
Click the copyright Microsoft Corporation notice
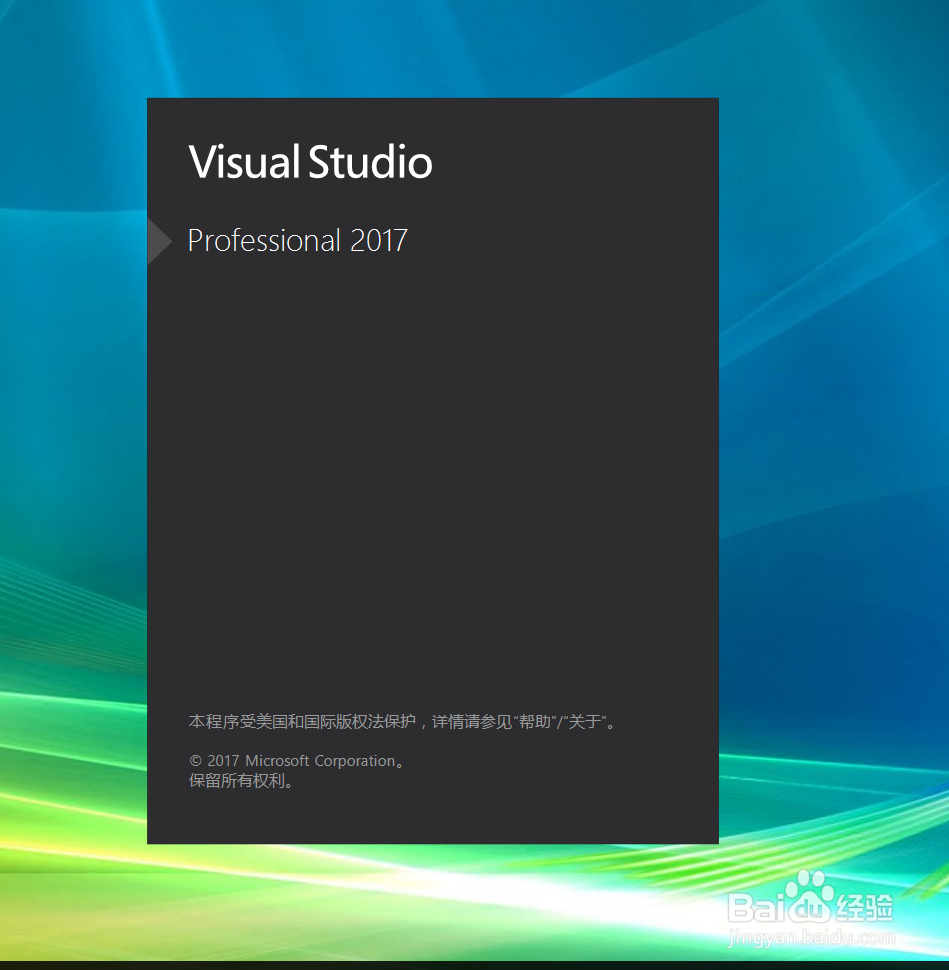294,760
